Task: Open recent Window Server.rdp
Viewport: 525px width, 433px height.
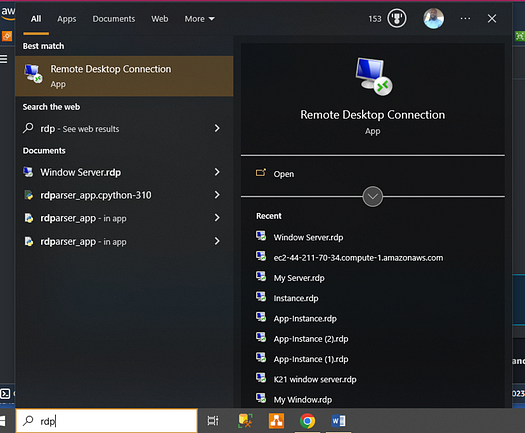Action: [x=308, y=237]
